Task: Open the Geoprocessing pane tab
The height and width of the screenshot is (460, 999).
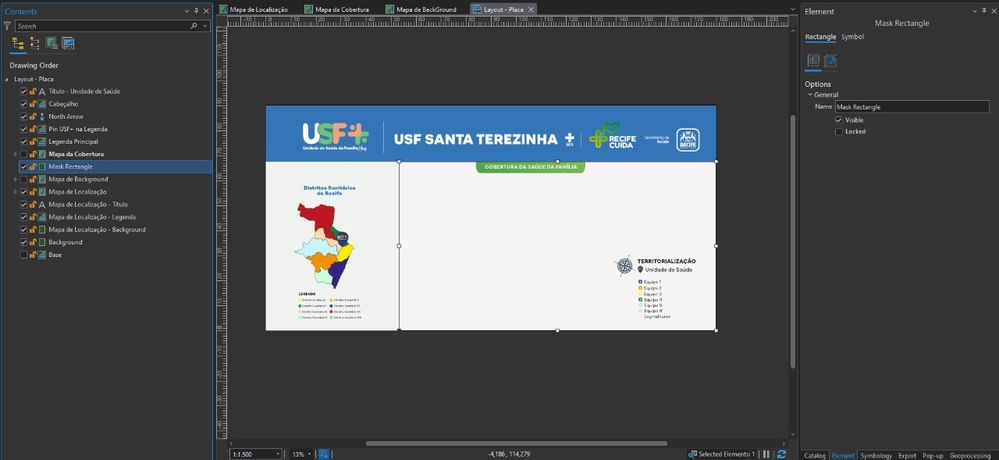Action: 970,456
